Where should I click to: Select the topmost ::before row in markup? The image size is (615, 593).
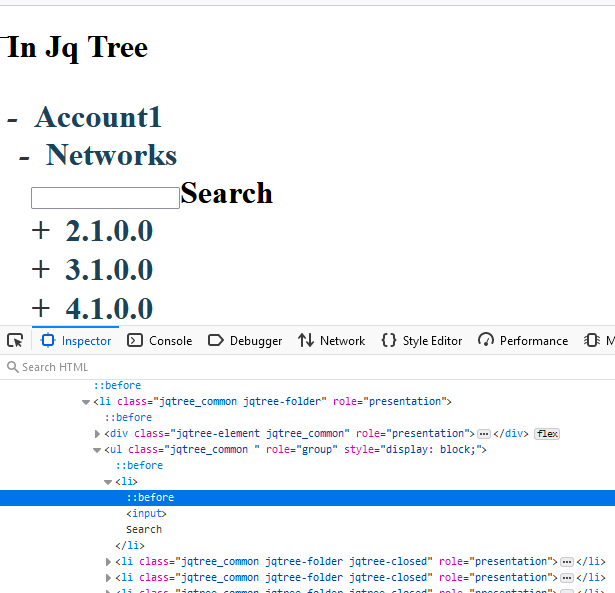coord(117,386)
